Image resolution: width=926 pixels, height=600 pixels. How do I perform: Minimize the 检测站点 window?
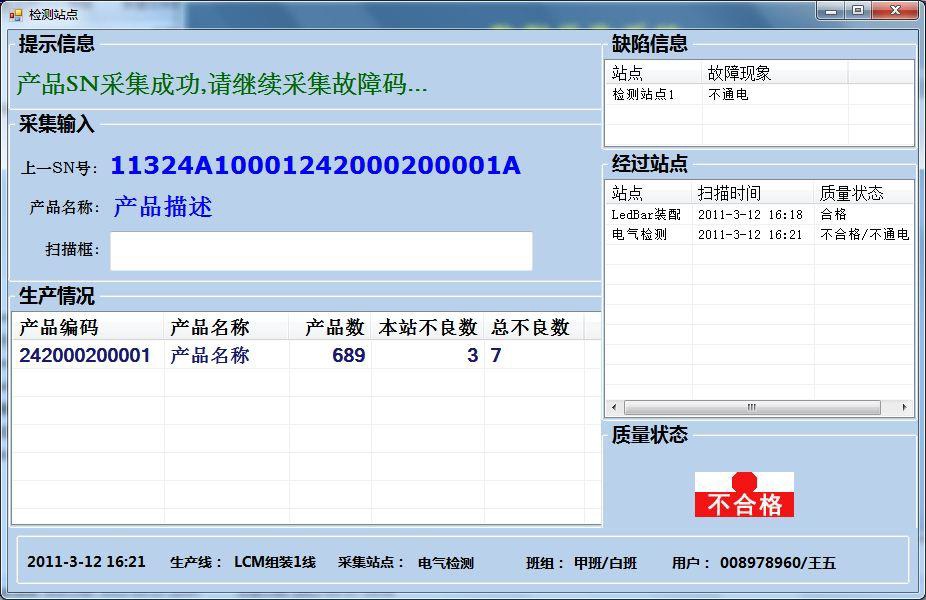pyautogui.click(x=831, y=11)
